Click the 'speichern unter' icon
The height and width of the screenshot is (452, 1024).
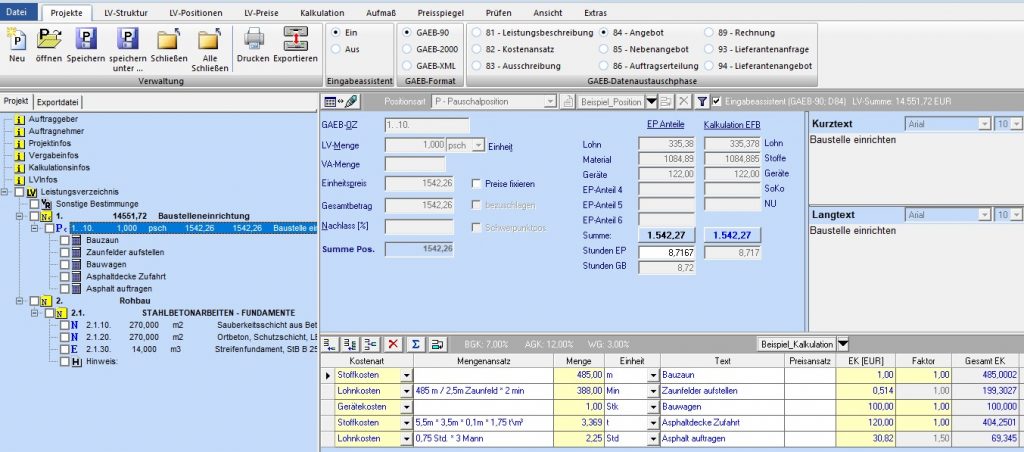coord(127,39)
